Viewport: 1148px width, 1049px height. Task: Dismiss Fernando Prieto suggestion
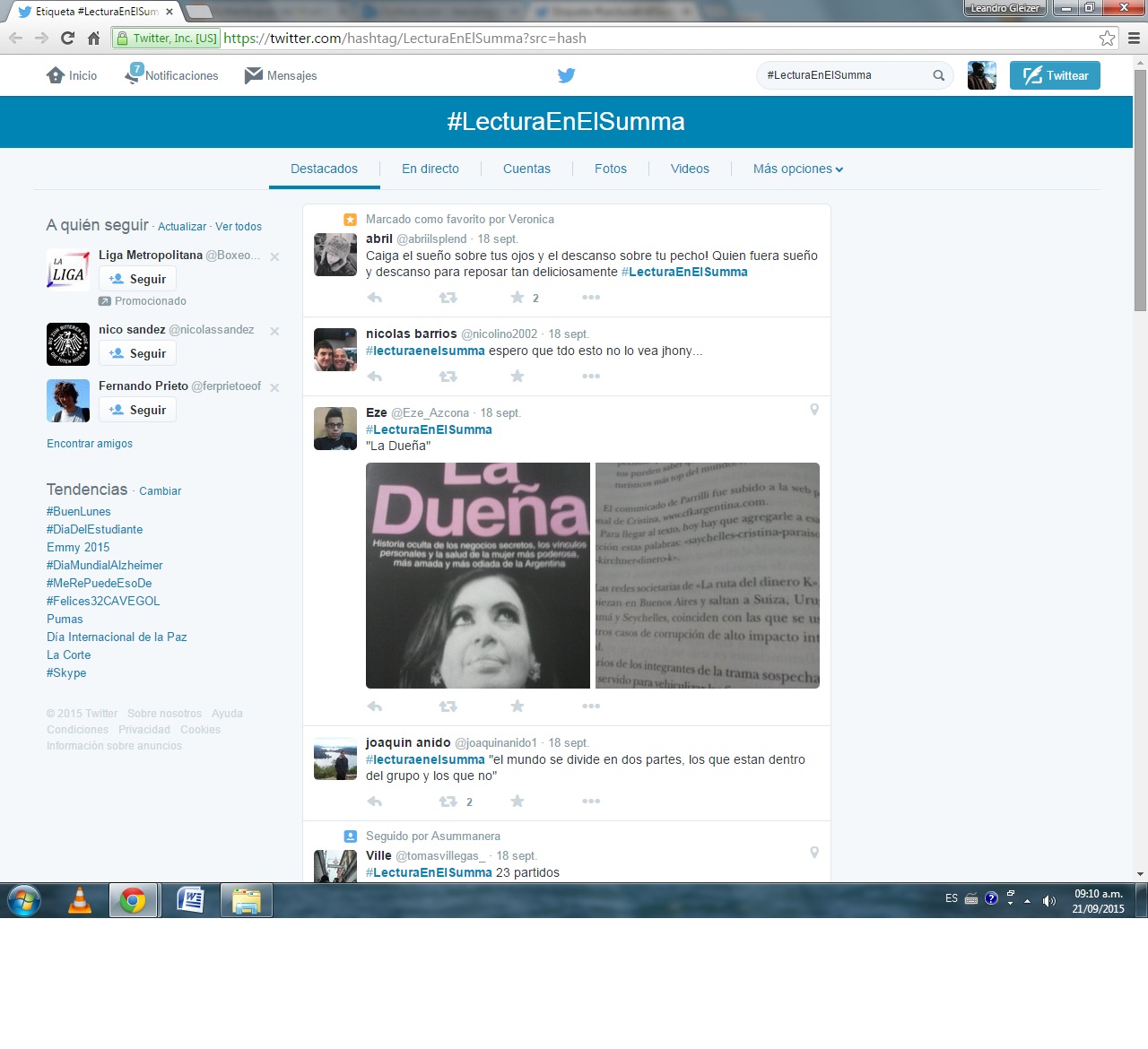[274, 388]
